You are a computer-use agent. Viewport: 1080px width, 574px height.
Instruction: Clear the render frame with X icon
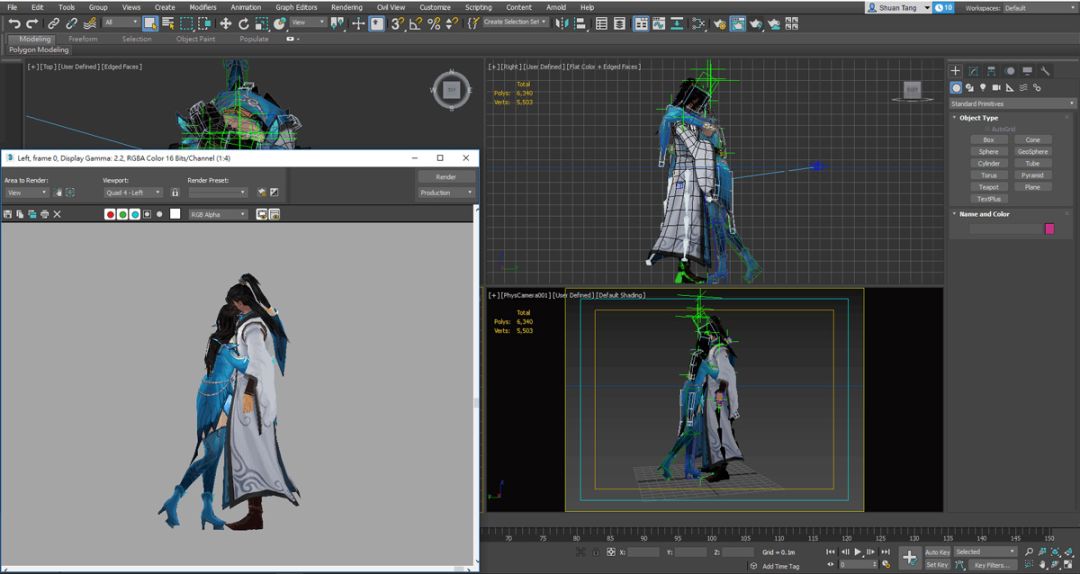coord(57,214)
